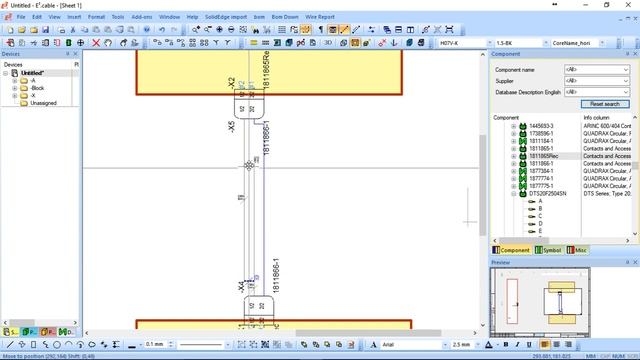Viewport: 640px width, 360px height.
Task: Click the line width 0.1 mm field
Action: pyautogui.click(x=155, y=345)
